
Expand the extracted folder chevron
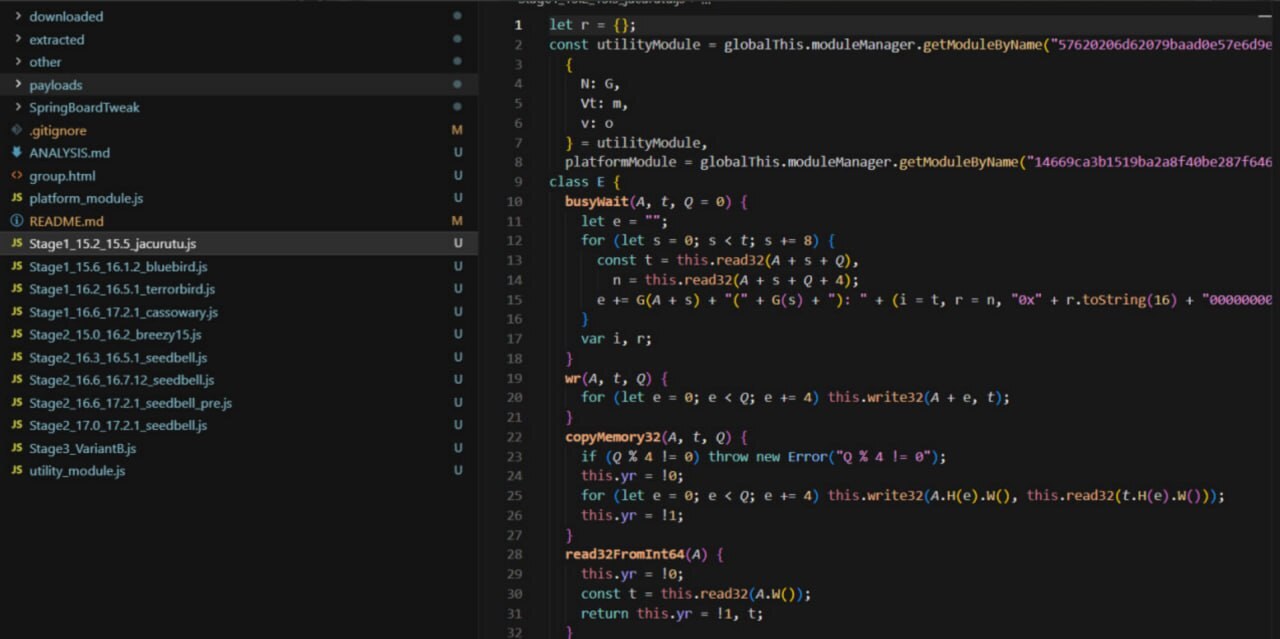(x=18, y=40)
